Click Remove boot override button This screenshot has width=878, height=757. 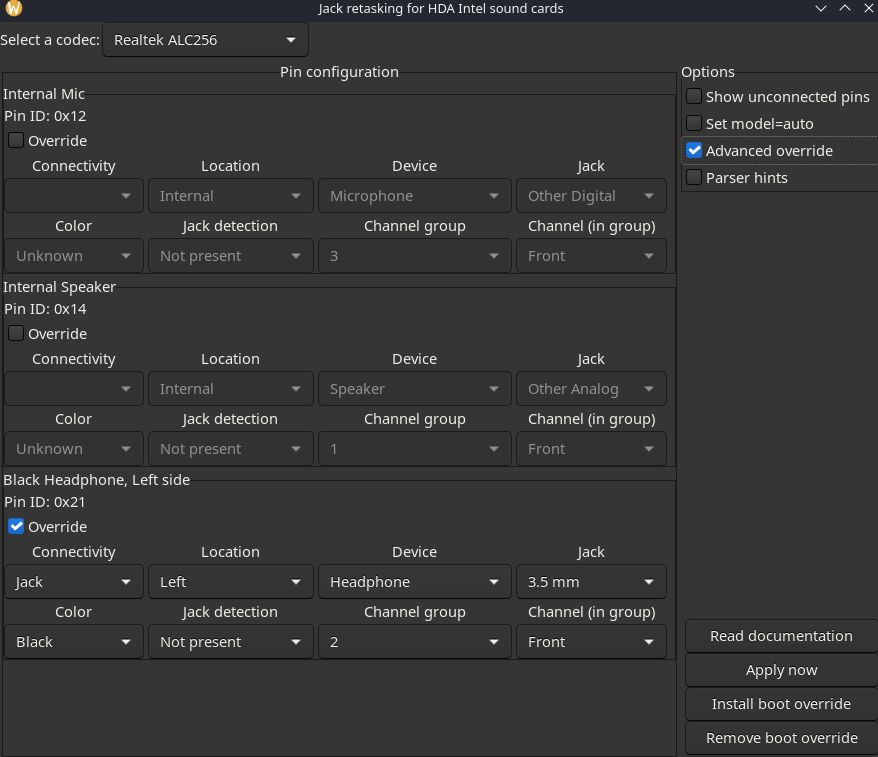(781, 738)
